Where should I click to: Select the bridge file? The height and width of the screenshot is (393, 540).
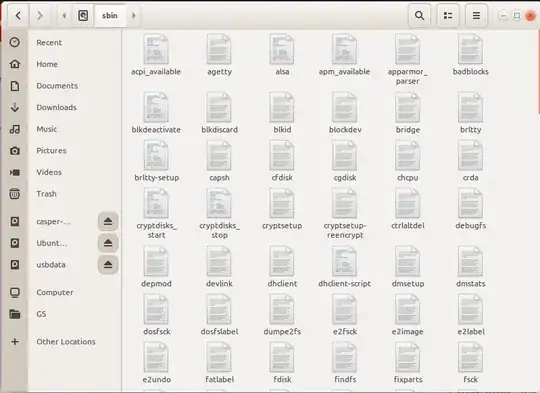[x=407, y=113]
